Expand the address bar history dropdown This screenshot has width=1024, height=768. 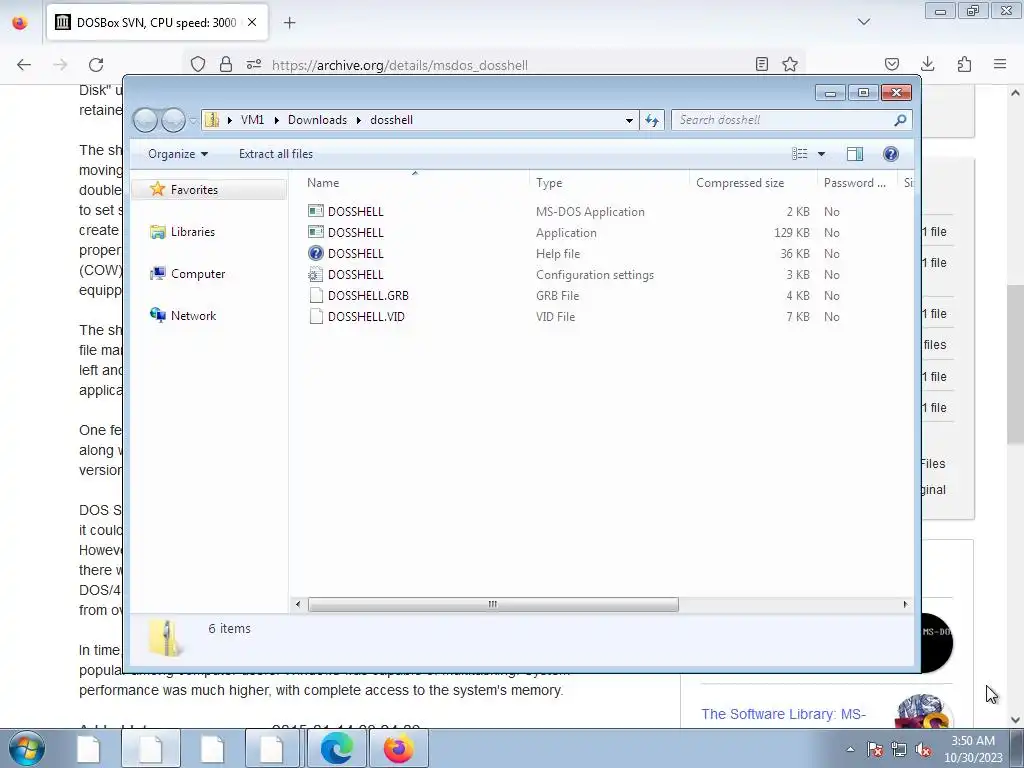(629, 120)
